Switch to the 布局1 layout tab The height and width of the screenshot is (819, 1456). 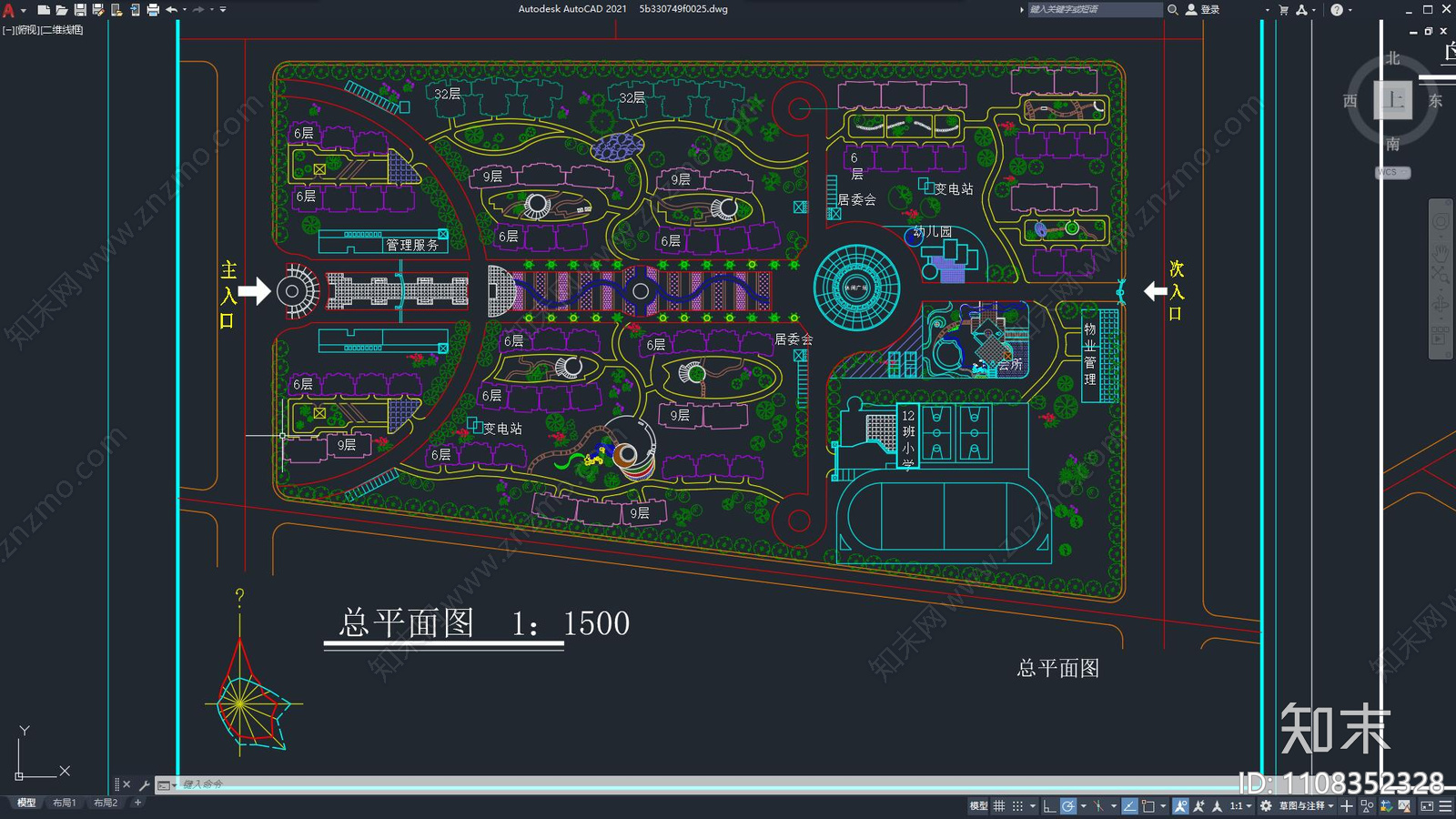pyautogui.click(x=64, y=803)
